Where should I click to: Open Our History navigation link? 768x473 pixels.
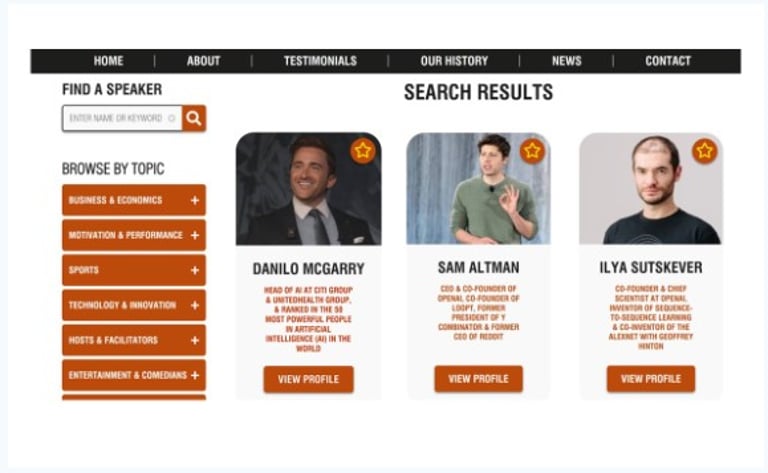point(454,61)
